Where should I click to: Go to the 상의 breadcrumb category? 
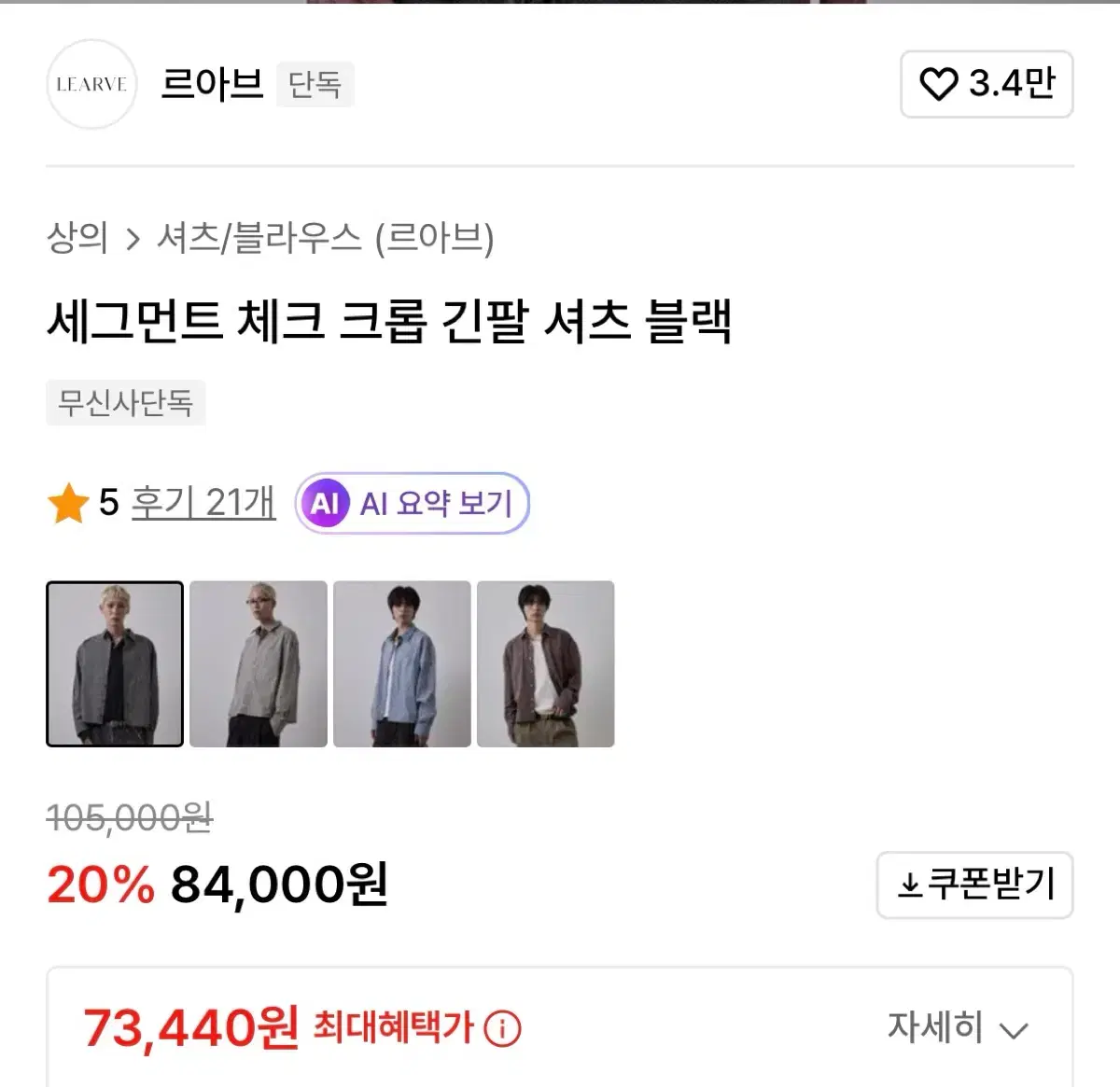click(x=77, y=238)
